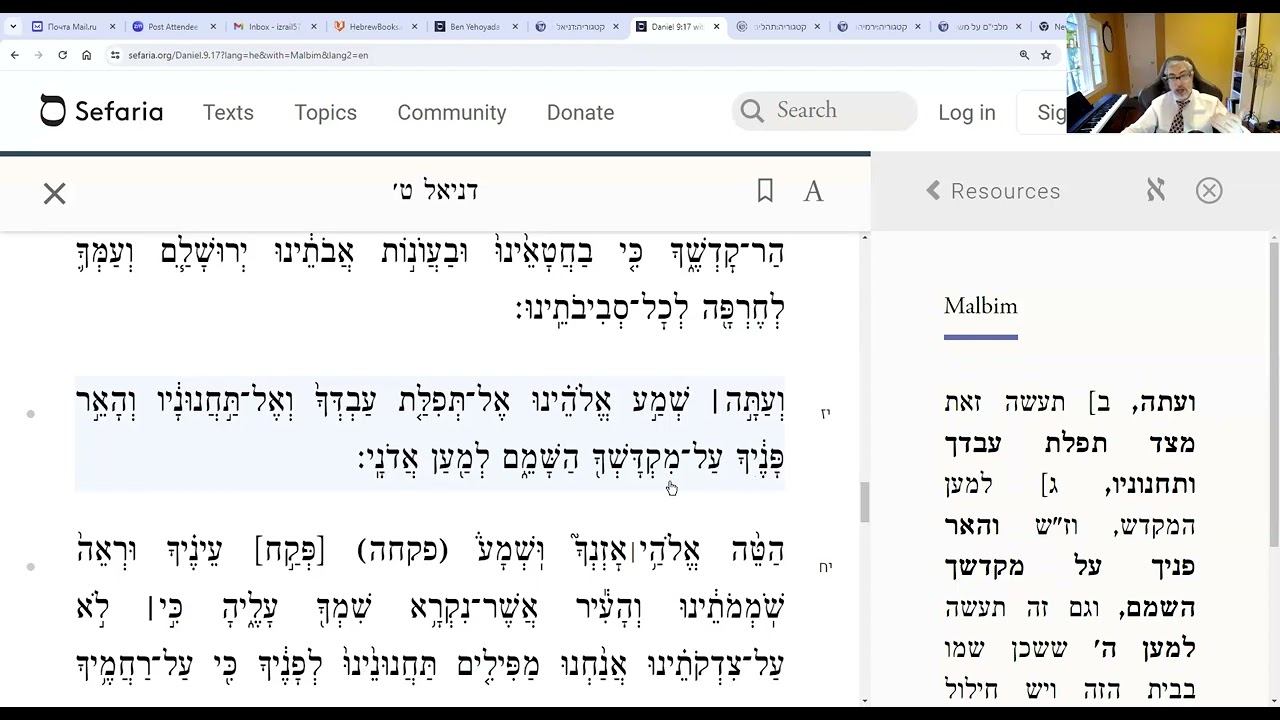Close the Daniel 9:17 tab
Image resolution: width=1280 pixels, height=720 pixels.
pyautogui.click(x=716, y=27)
